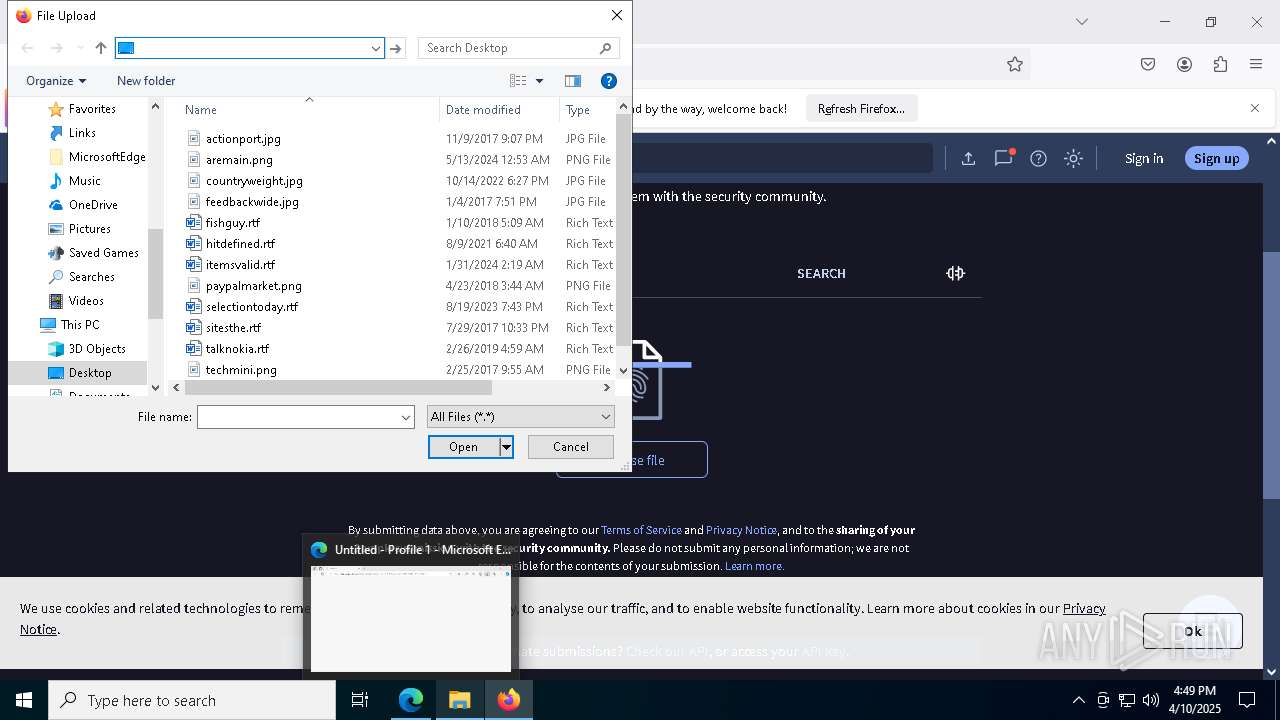The width and height of the screenshot is (1280, 720).
Task: Open Terms of Service link
Action: coord(641,530)
